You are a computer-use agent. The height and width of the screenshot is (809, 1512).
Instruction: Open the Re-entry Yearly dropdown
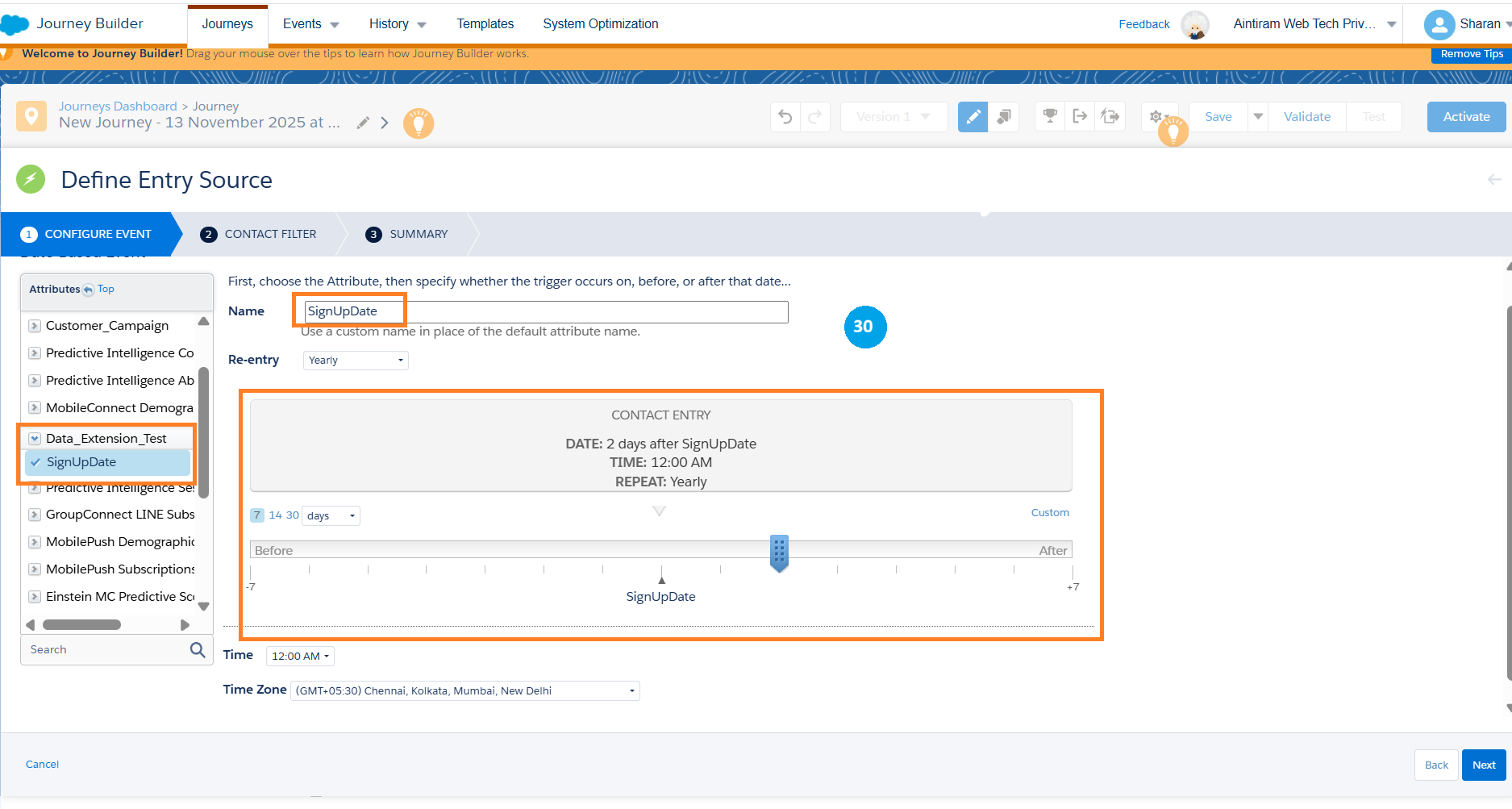[356, 361]
